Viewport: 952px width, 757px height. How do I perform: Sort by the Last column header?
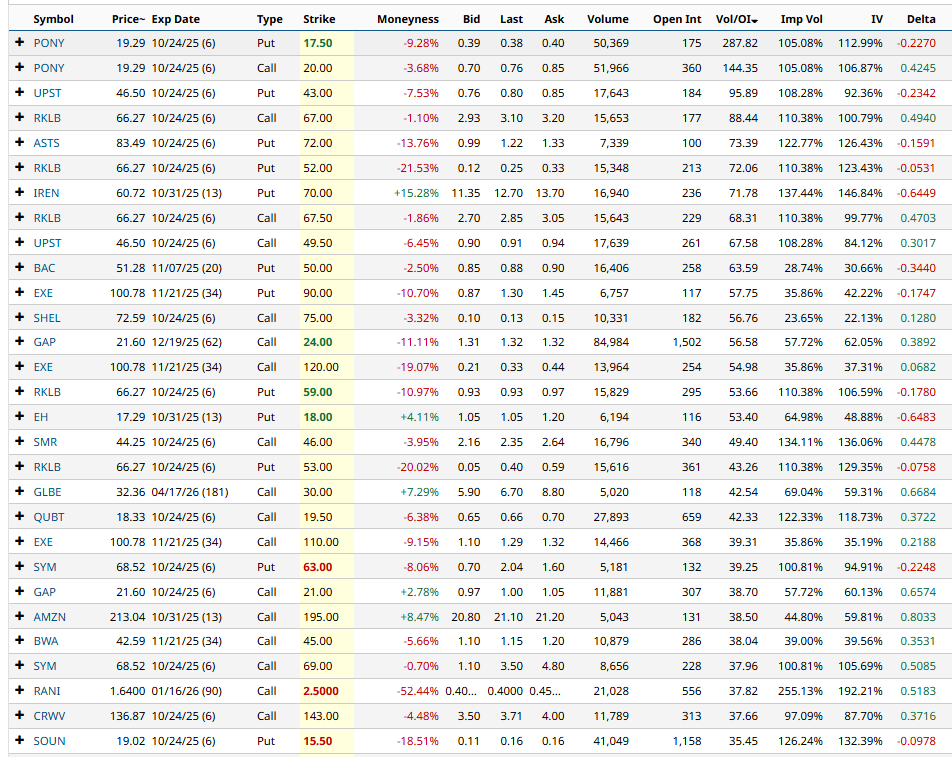click(511, 19)
